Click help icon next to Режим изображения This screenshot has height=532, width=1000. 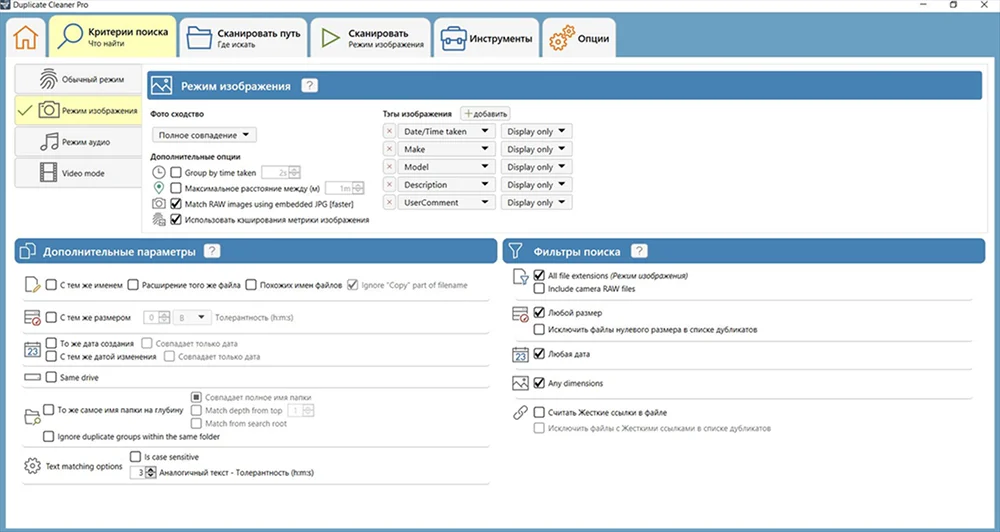(310, 86)
